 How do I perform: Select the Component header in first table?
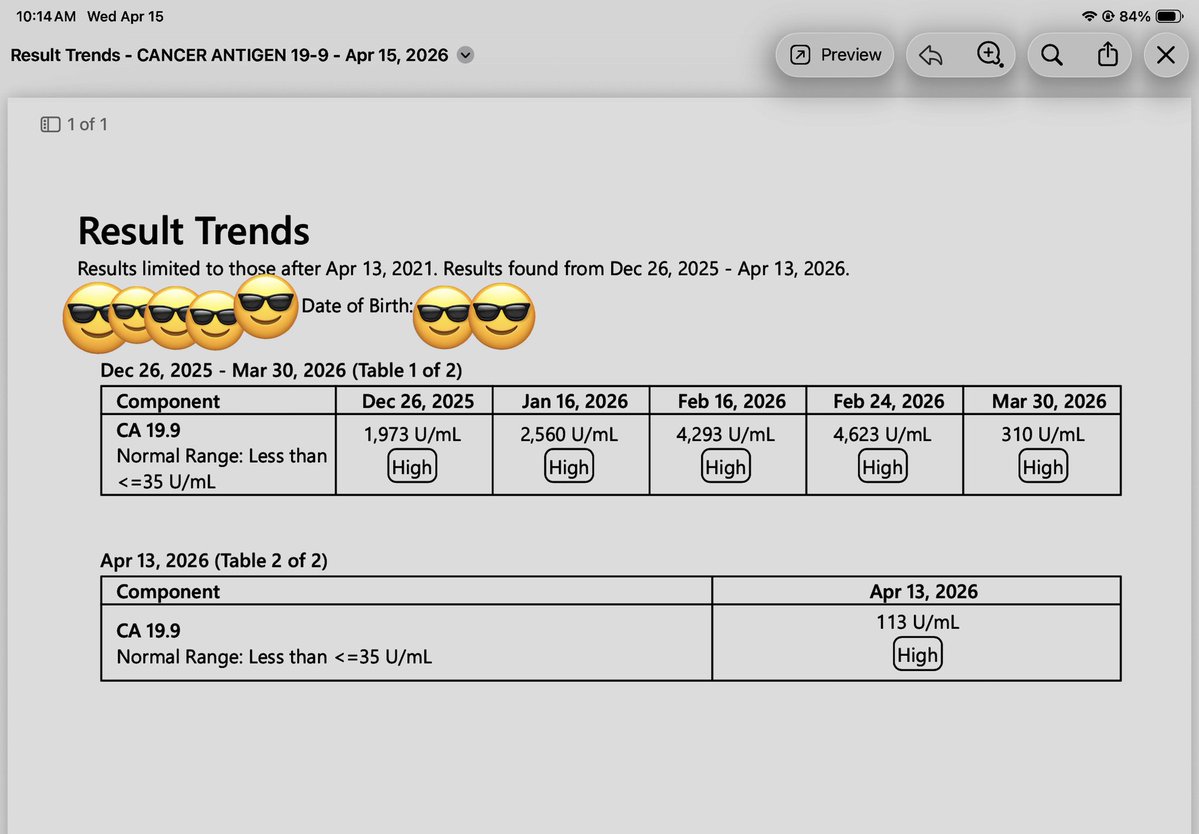click(167, 401)
